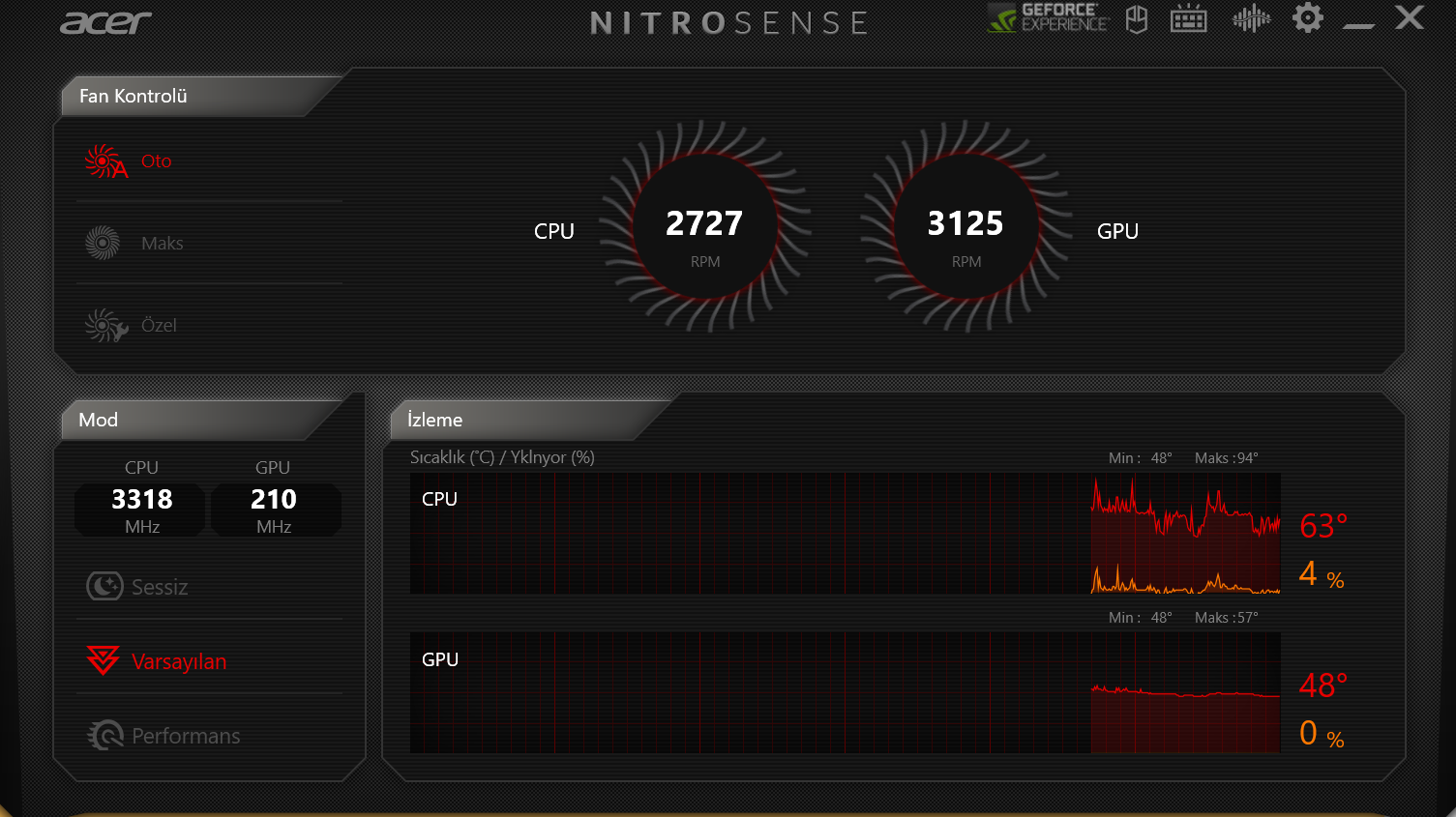The width and height of the screenshot is (1456, 817).
Task: Click the shield icon in the top bar
Action: (x=1137, y=19)
